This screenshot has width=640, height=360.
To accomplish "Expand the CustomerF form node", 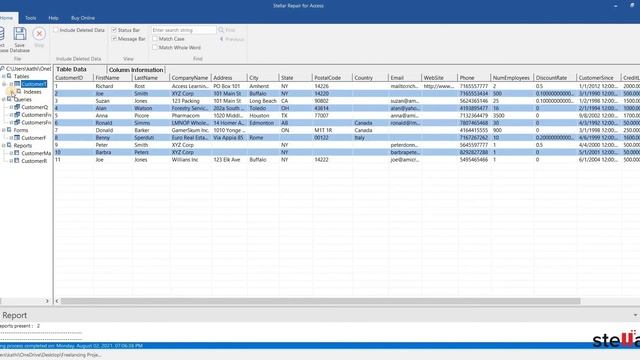I will point(11,138).
